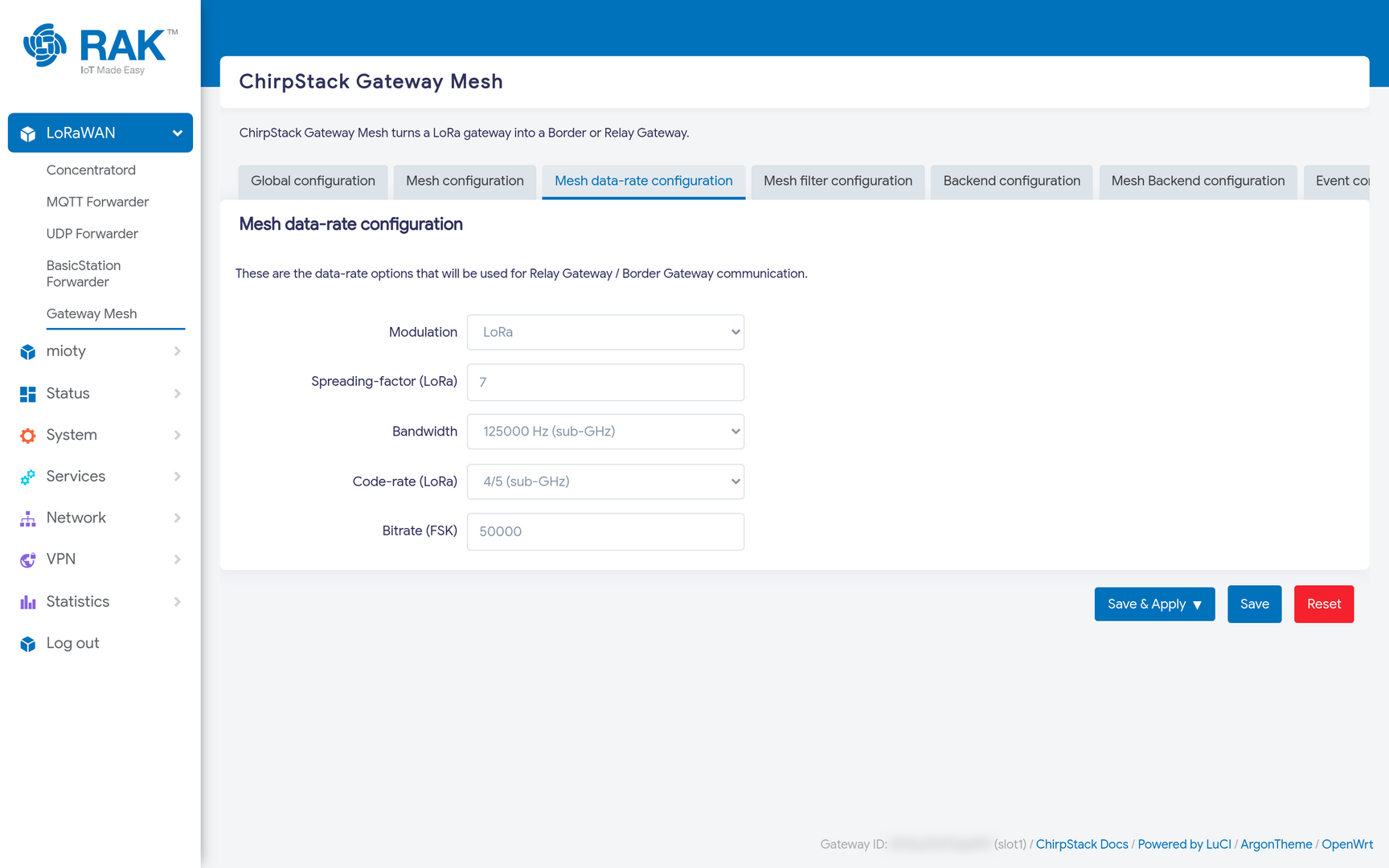Image resolution: width=1389 pixels, height=868 pixels.
Task: Open the Code-rate (LoRa) dropdown
Action: [605, 481]
